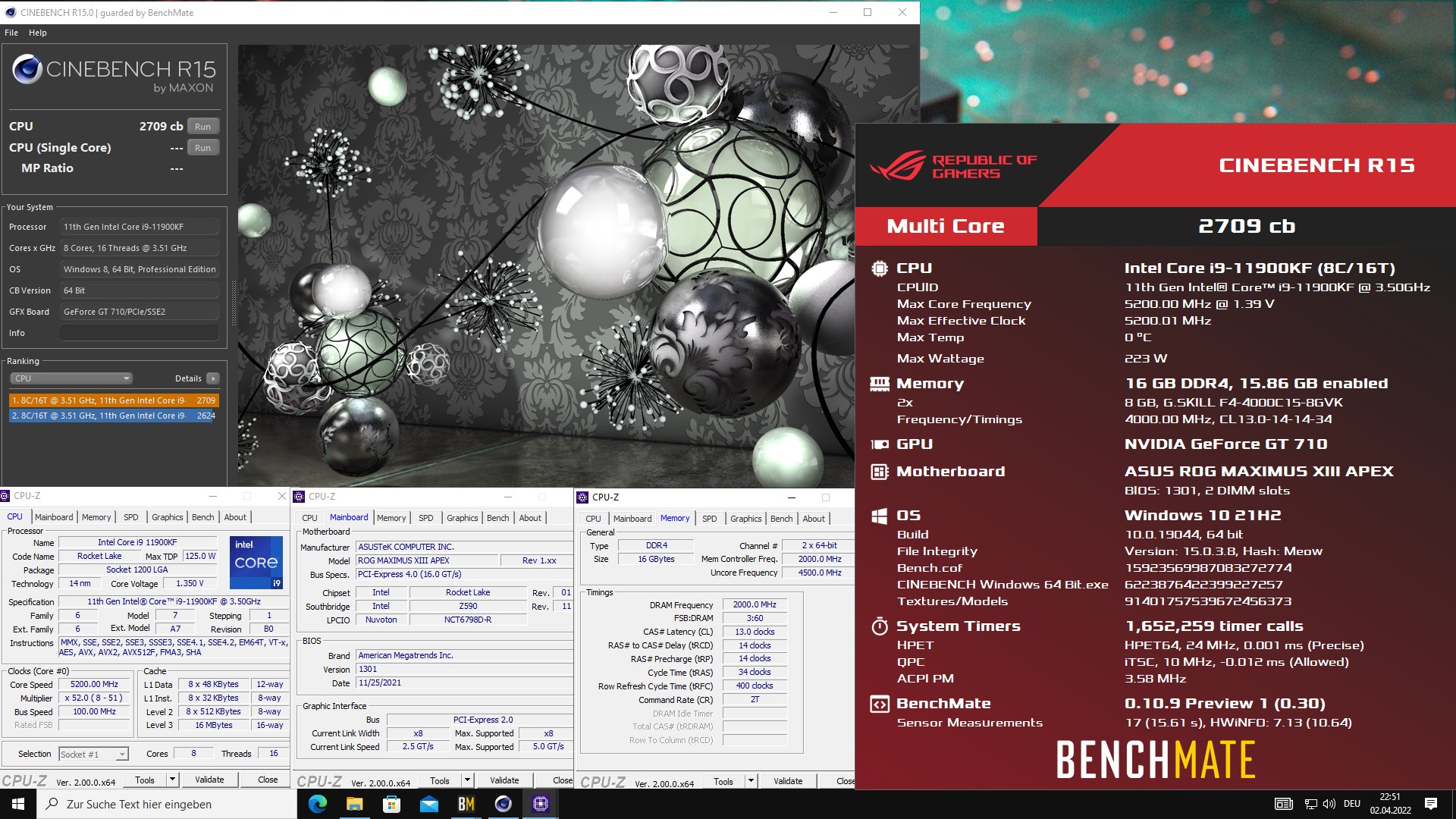Click the Multiplier value x 52.0

pos(94,698)
